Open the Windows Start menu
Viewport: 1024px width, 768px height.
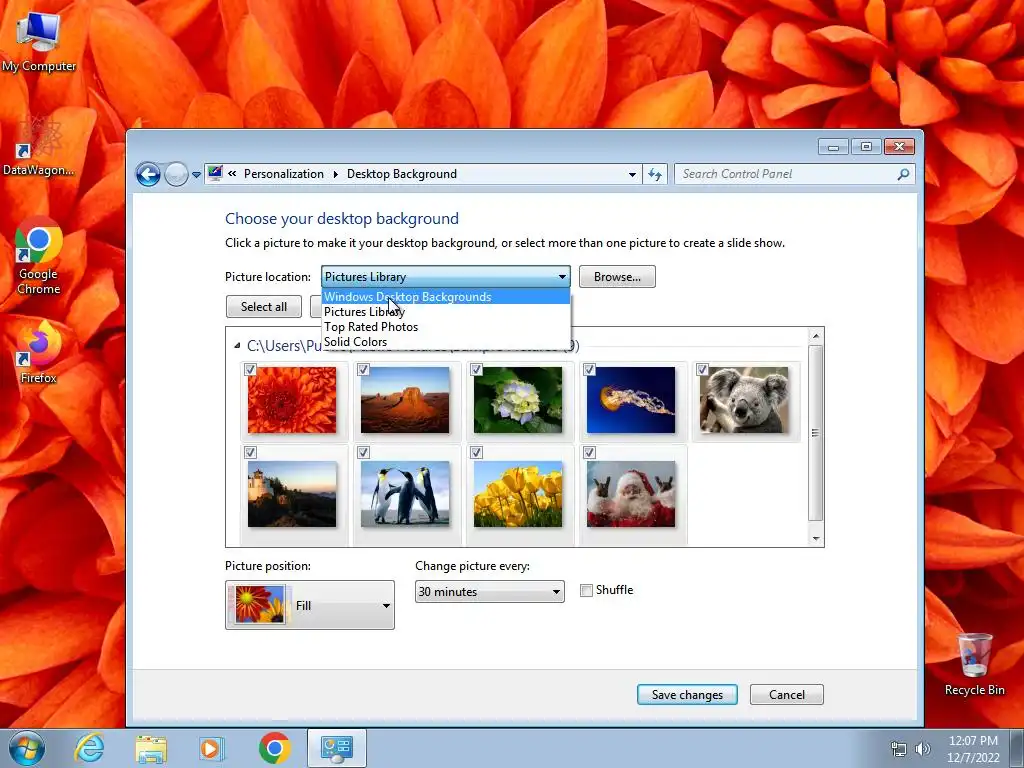[27, 748]
